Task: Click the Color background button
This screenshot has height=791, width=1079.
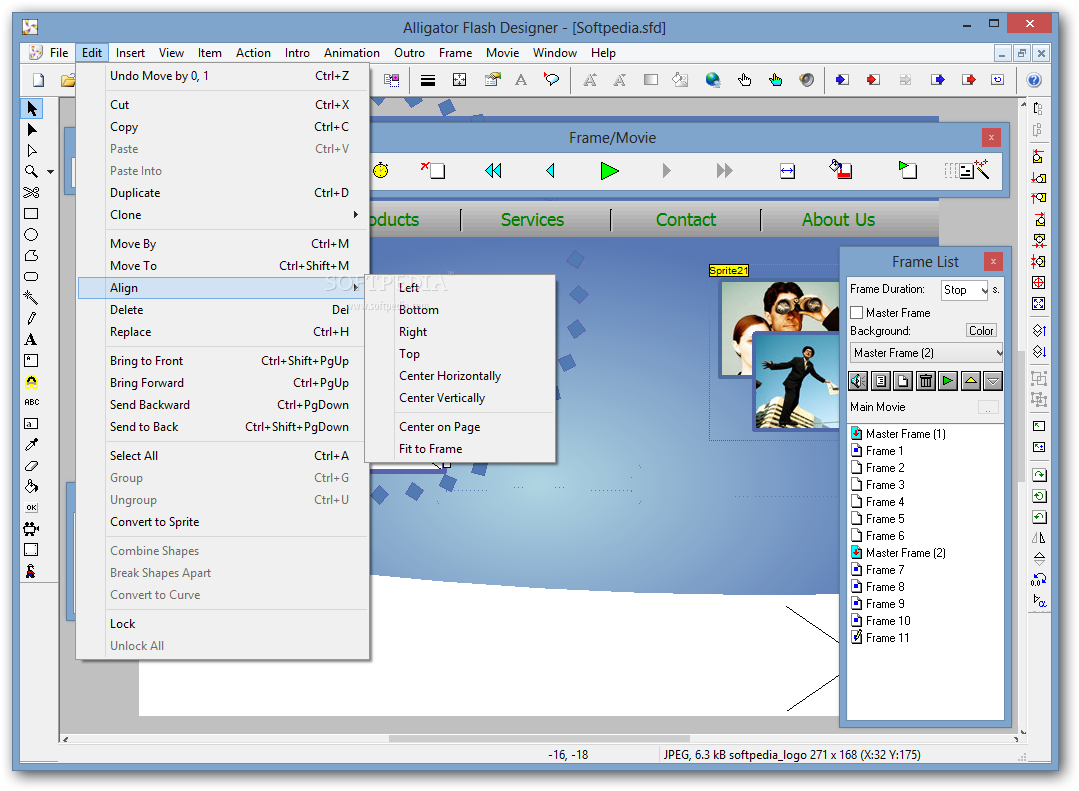Action: click(x=981, y=331)
